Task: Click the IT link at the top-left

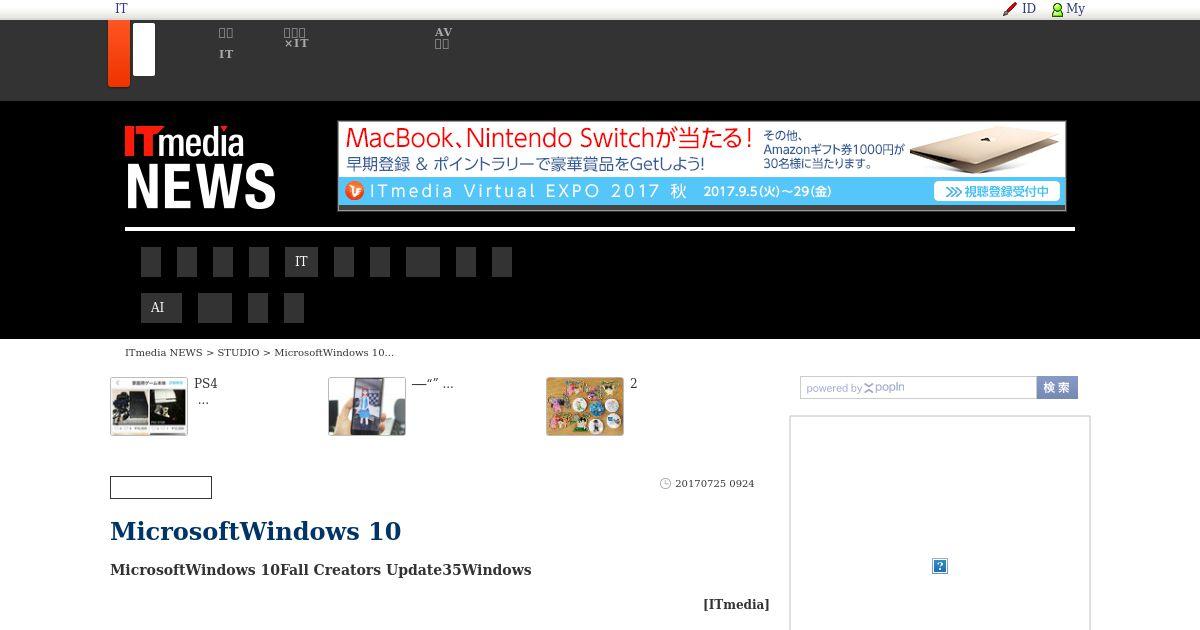Action: pos(121,9)
